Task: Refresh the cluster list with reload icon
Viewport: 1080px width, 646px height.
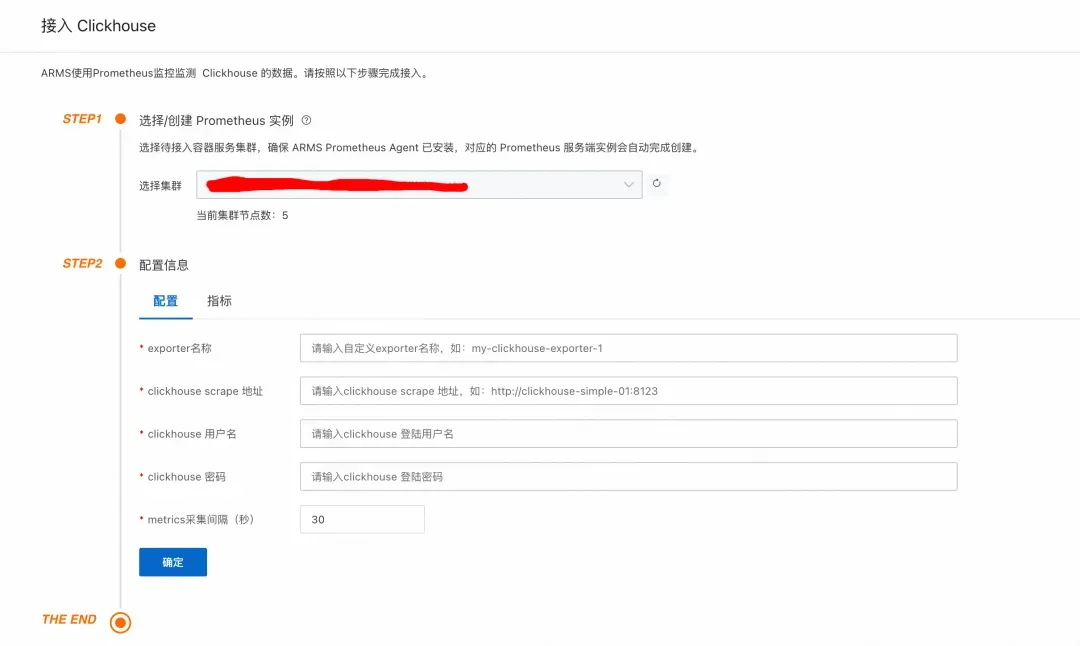Action: (x=656, y=183)
